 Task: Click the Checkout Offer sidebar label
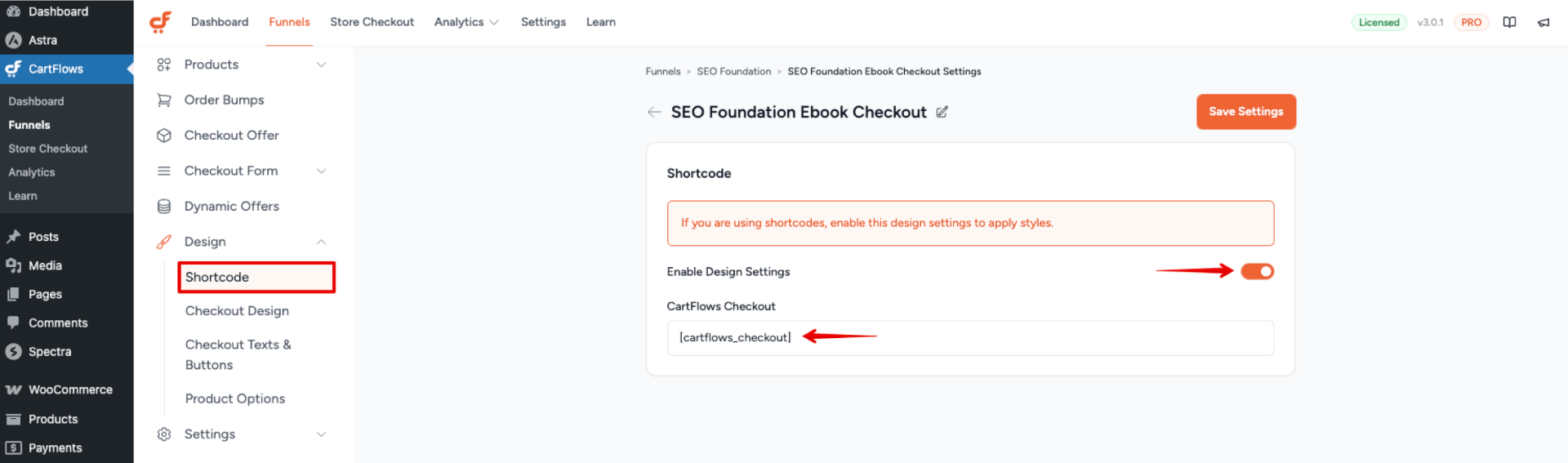pos(232,136)
